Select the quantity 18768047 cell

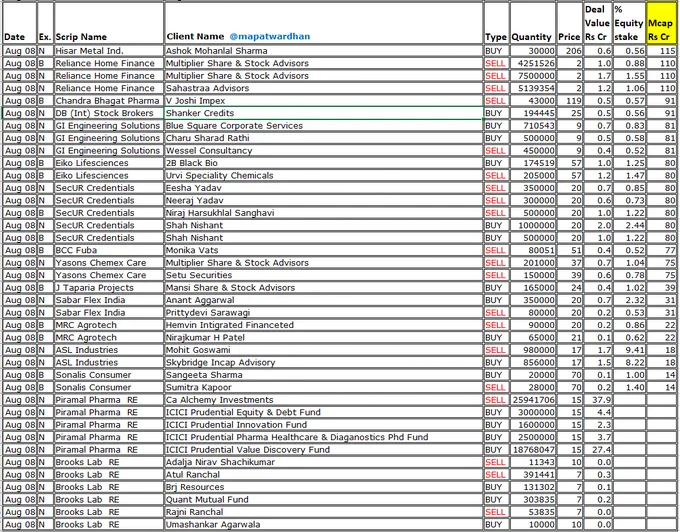(x=533, y=450)
